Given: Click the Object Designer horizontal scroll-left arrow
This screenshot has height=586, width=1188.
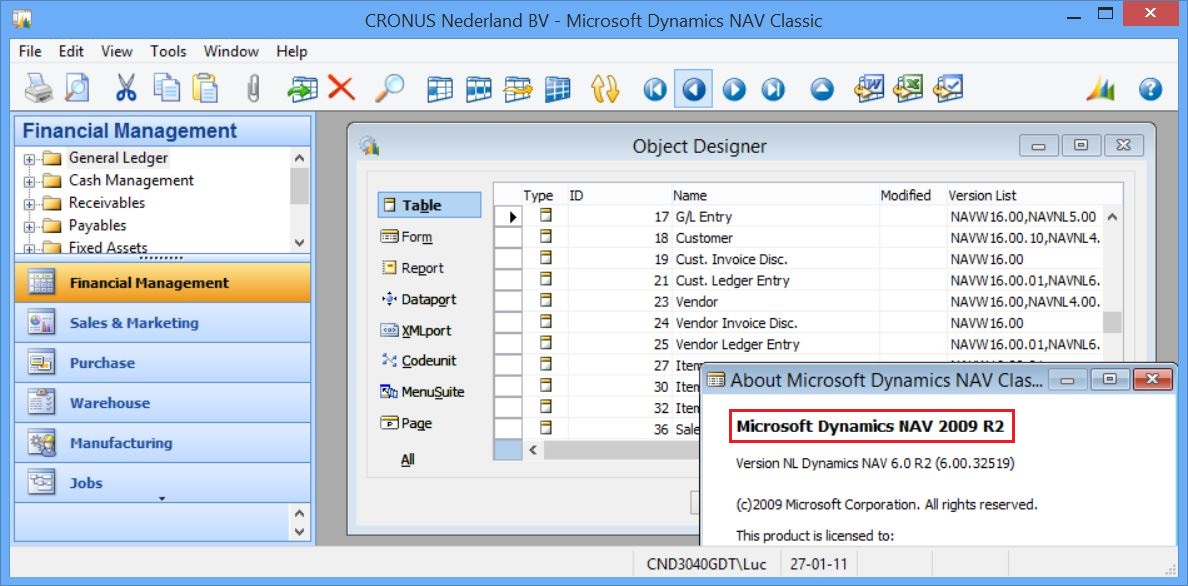Looking at the screenshot, I should click(x=533, y=450).
